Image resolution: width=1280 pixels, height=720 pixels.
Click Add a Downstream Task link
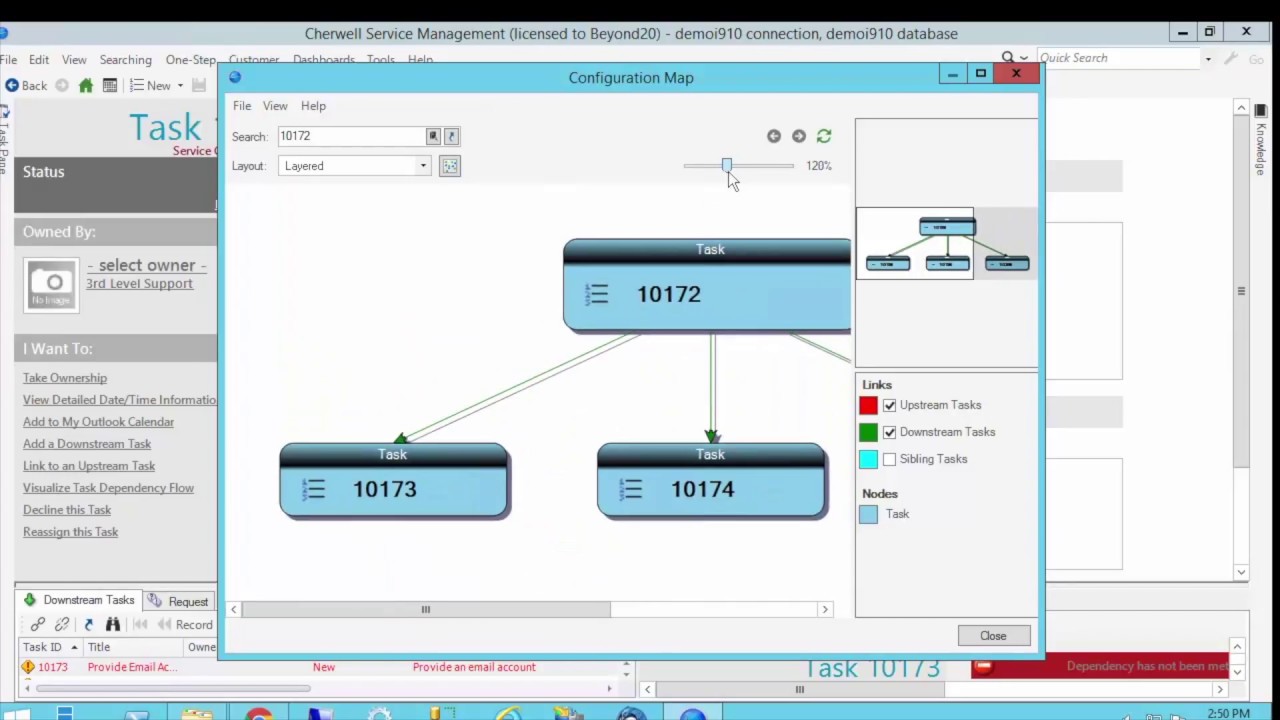tap(87, 444)
